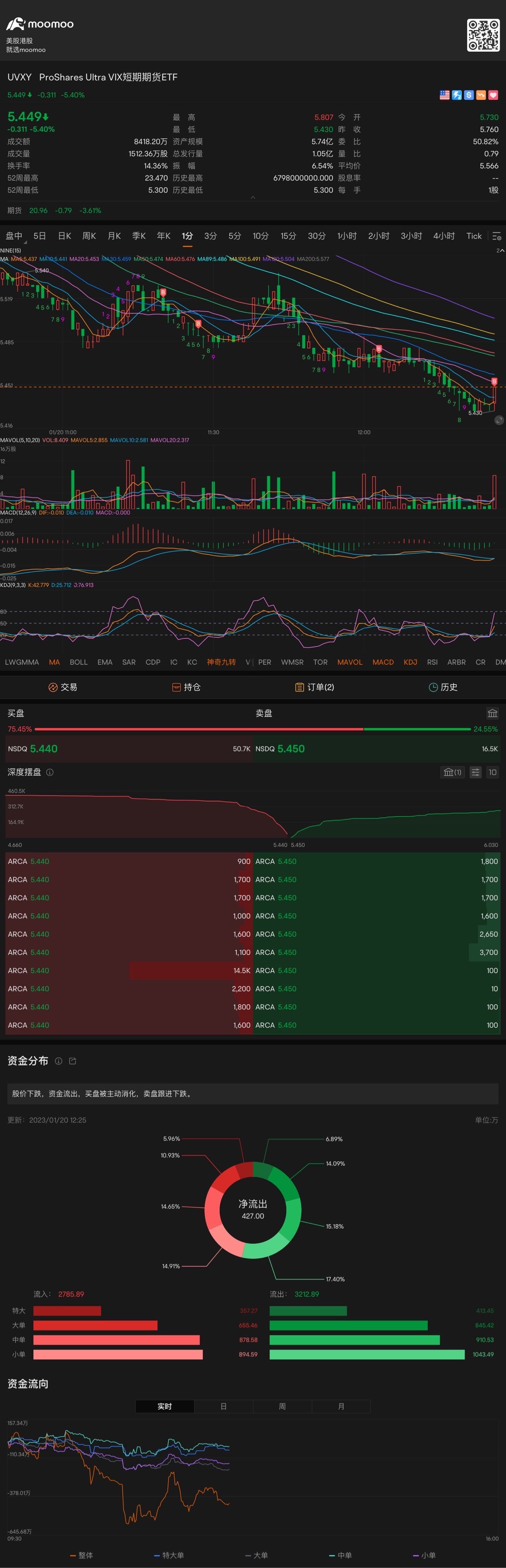Tap ARCA ask row with 2,650
Image resolution: width=506 pixels, height=1568 pixels.
tap(376, 934)
